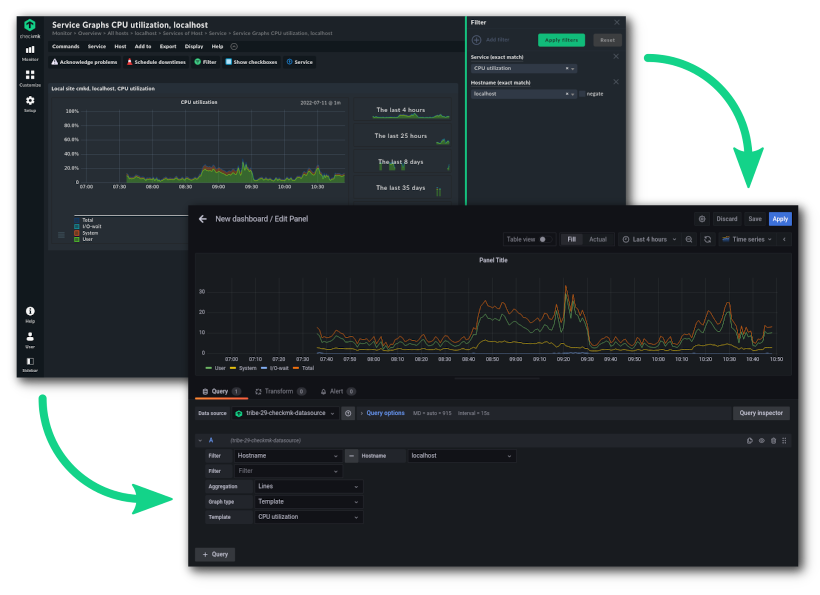
Task: Open the Commands menu
Action: (66, 46)
